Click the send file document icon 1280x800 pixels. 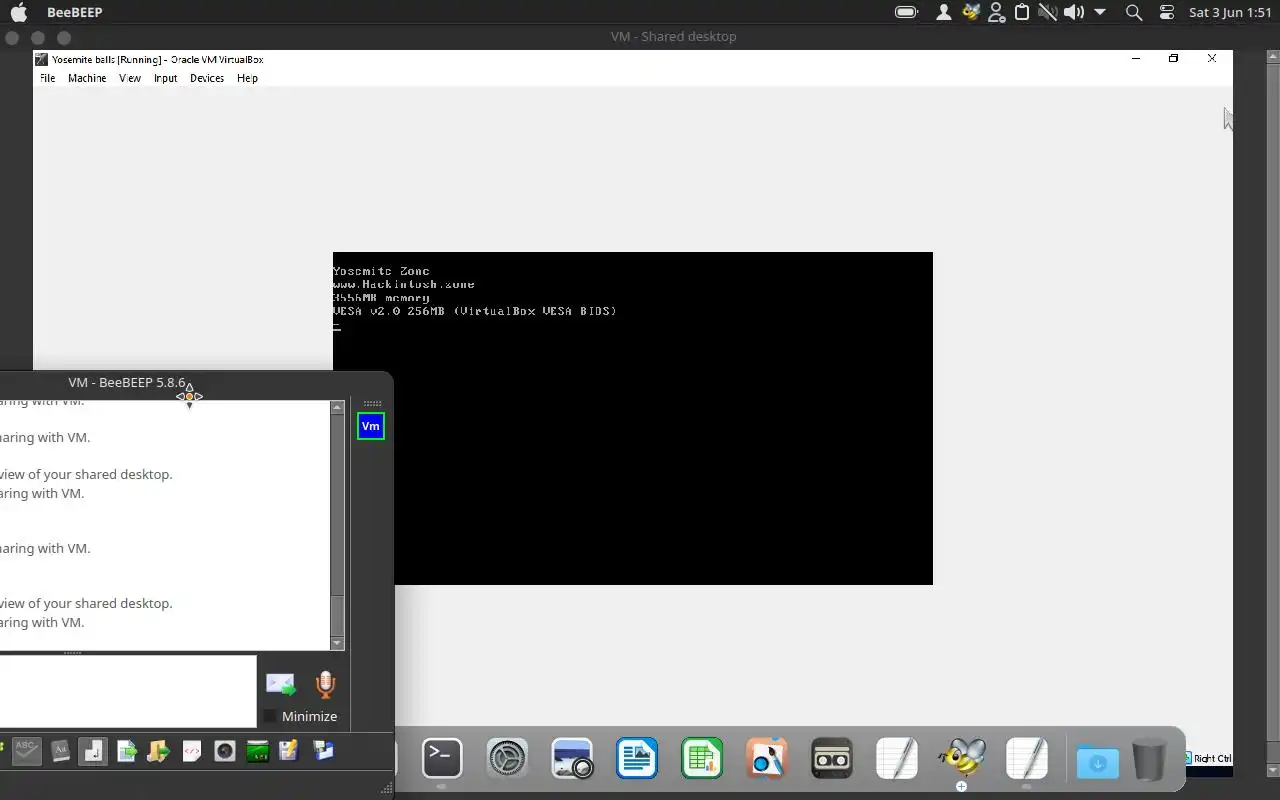(x=126, y=750)
